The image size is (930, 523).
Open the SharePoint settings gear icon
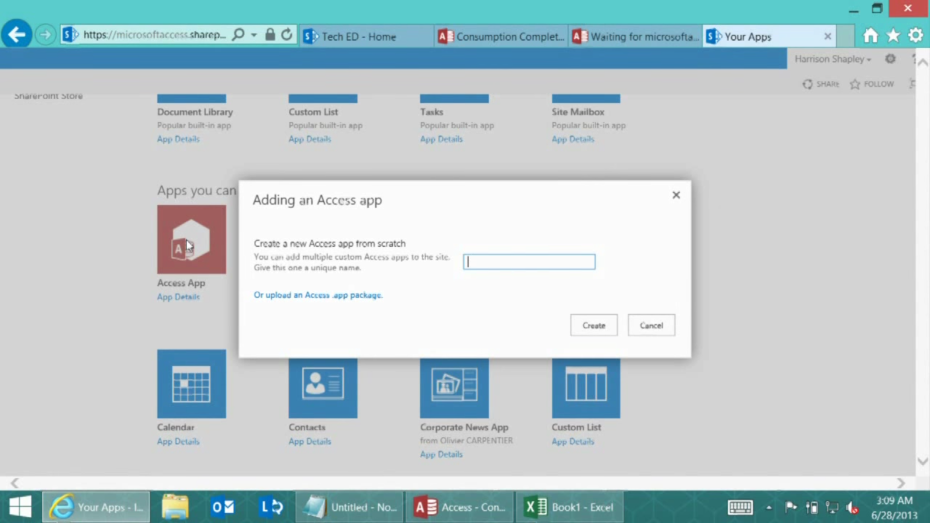point(890,59)
